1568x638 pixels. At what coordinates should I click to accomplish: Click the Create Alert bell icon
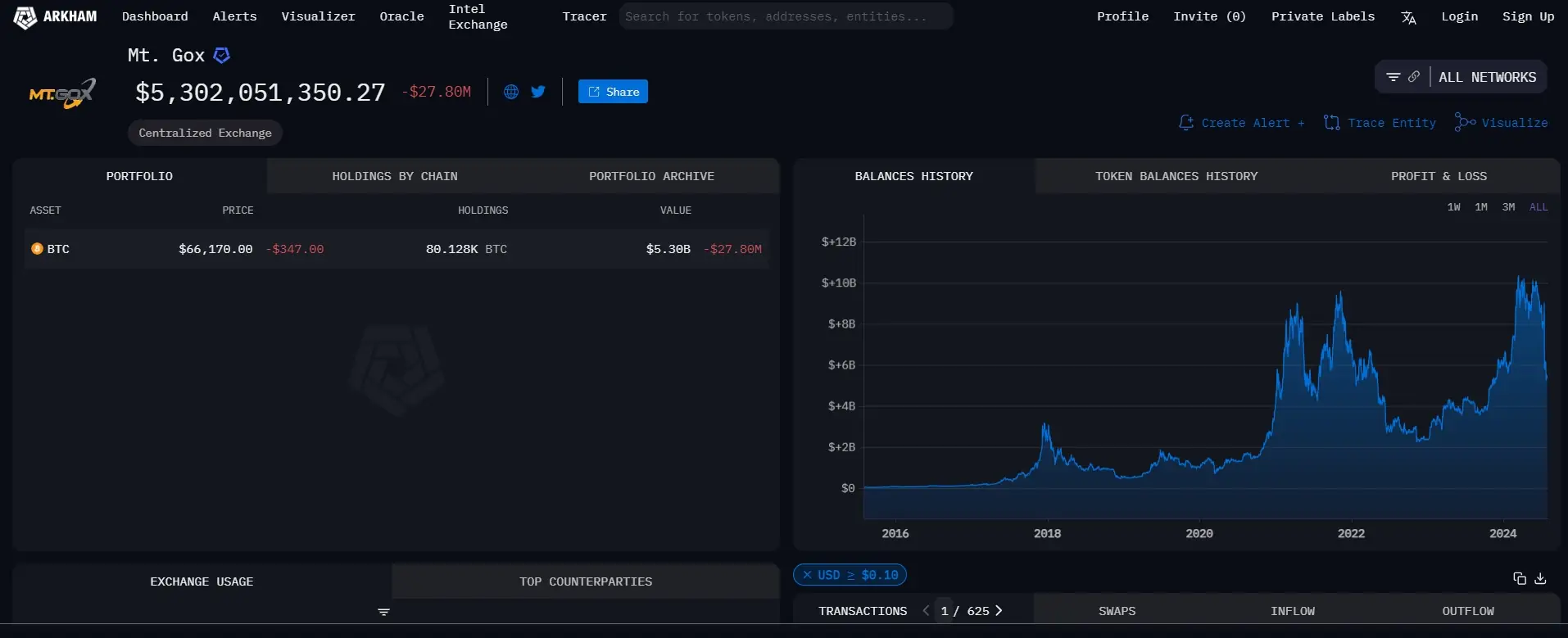pos(1185,123)
